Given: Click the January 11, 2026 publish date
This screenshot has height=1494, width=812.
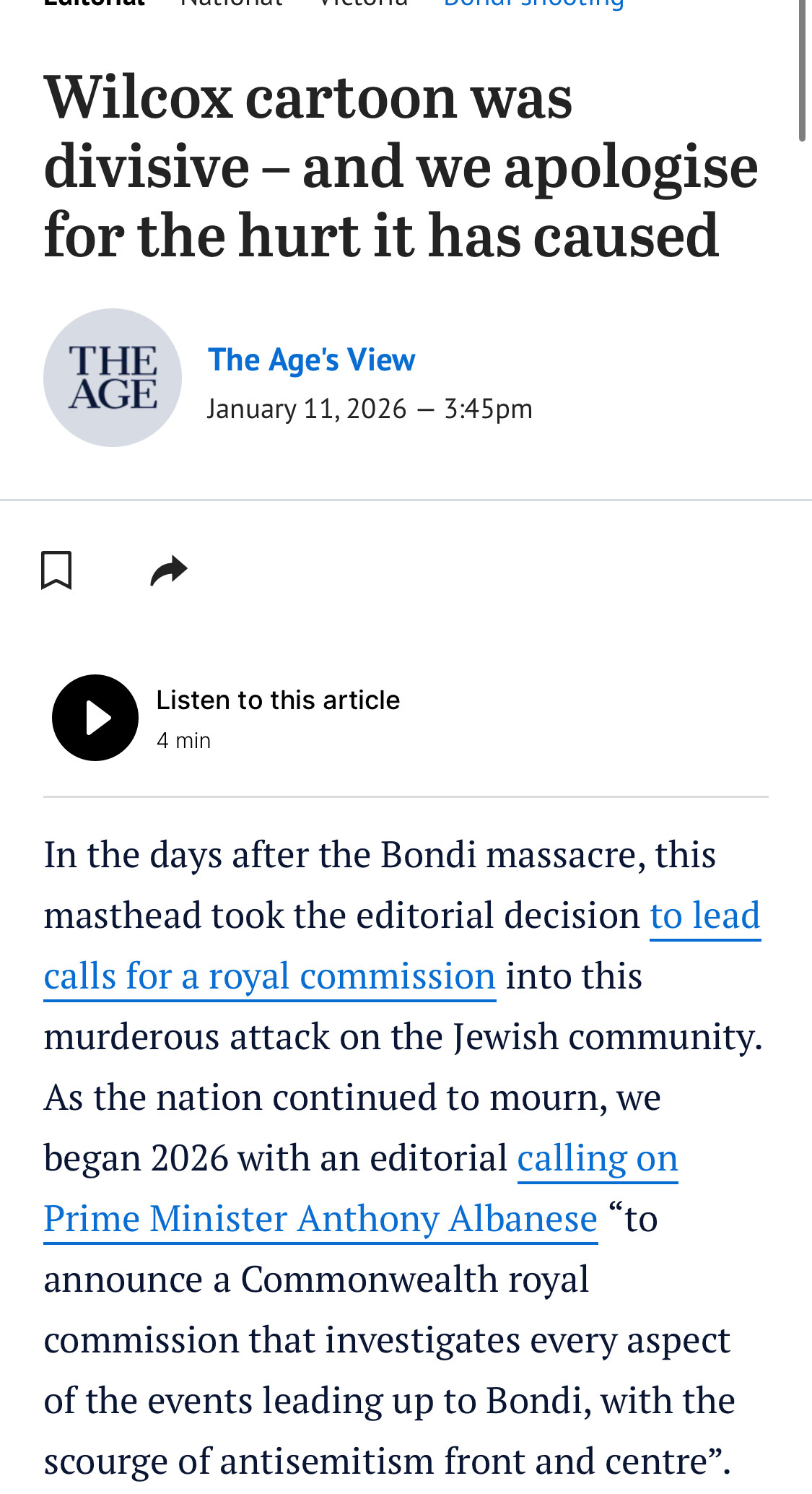Looking at the screenshot, I should coord(307,409).
